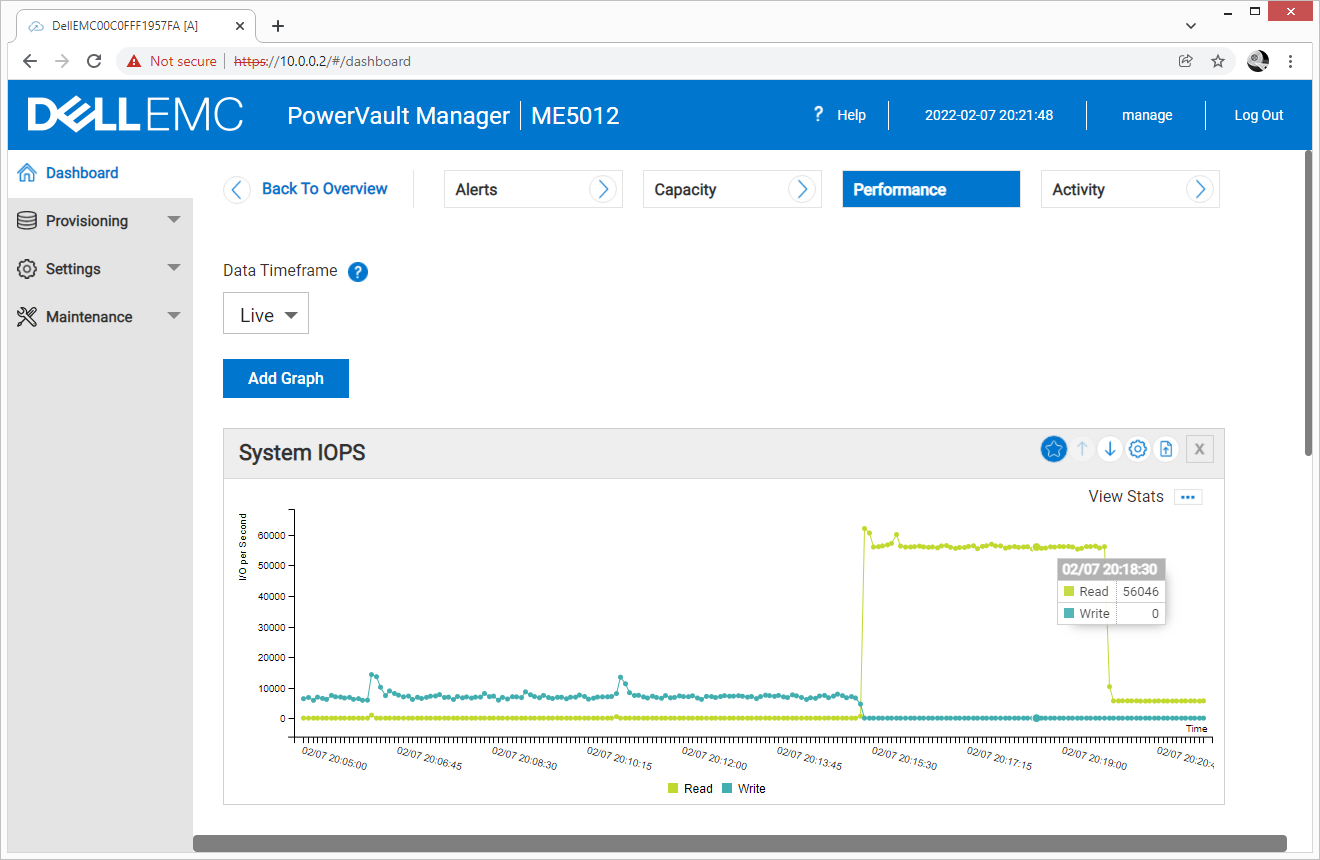Toggle the Write series in the legend

[743, 789]
